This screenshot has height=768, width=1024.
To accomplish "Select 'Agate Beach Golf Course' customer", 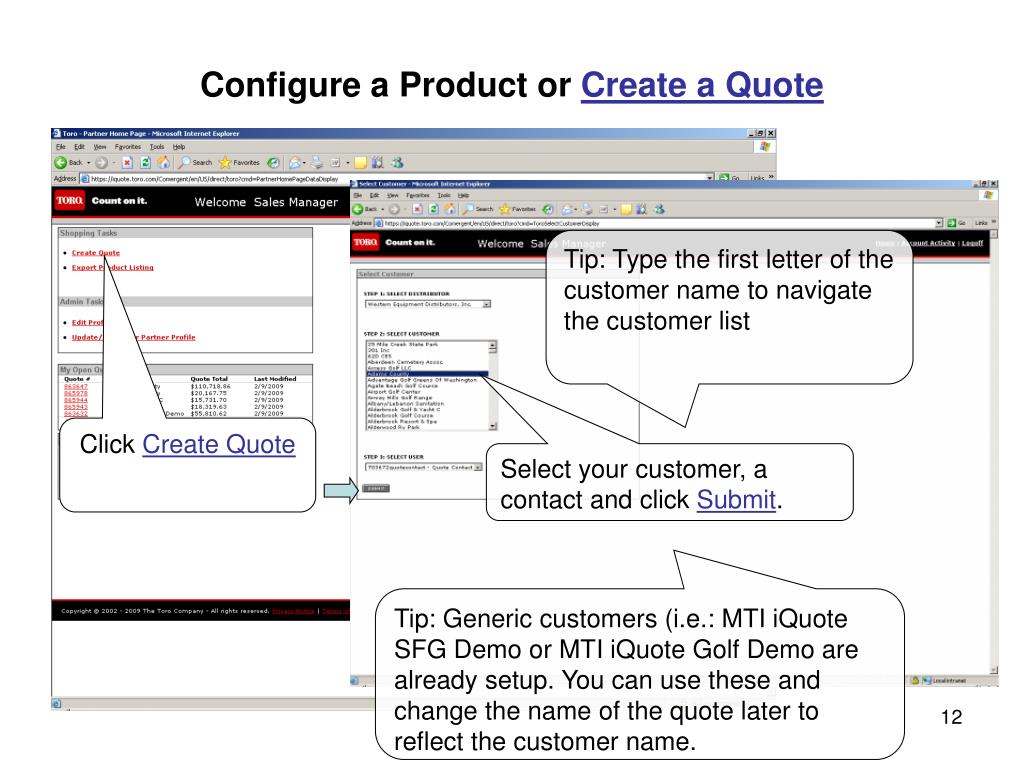I will click(x=402, y=386).
